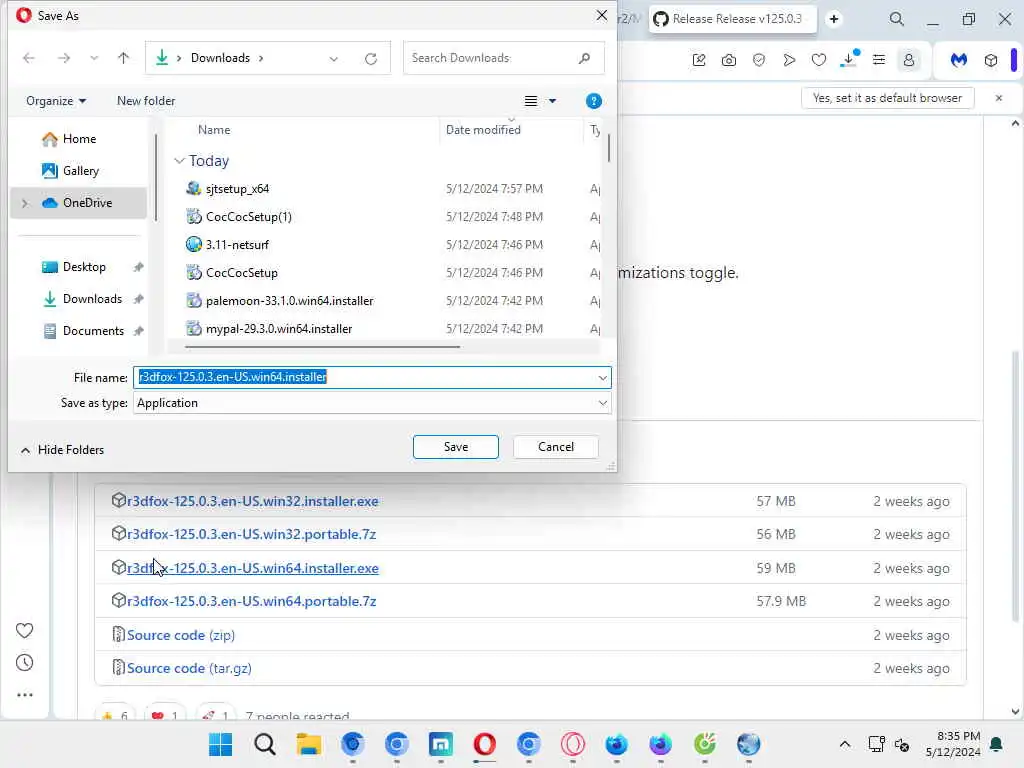Go back in the Save As dialog

coord(29,58)
